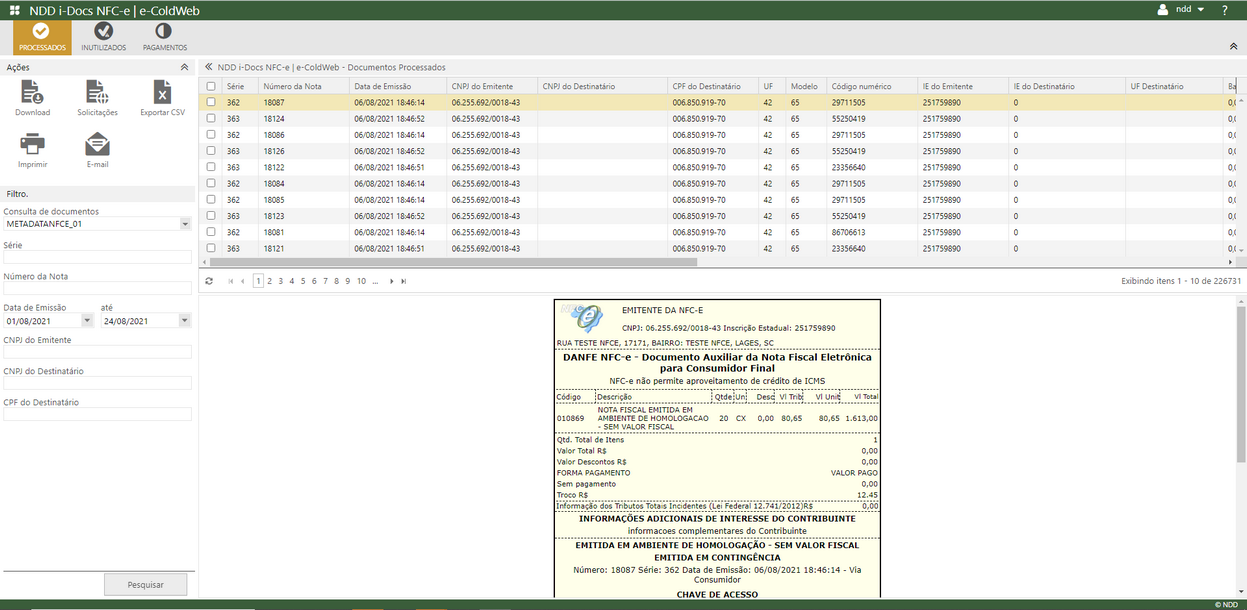Check the checkbox for nota 18087
The image size is (1247, 610).
pyautogui.click(x=210, y=102)
